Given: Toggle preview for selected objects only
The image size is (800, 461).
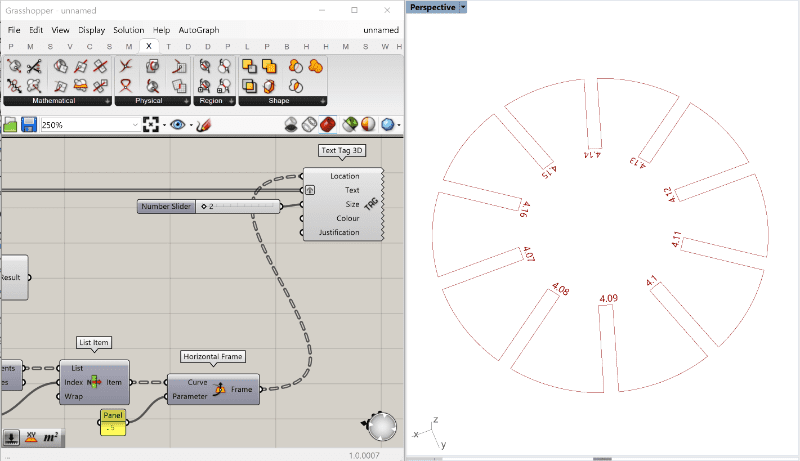Looking at the screenshot, I should click(349, 124).
